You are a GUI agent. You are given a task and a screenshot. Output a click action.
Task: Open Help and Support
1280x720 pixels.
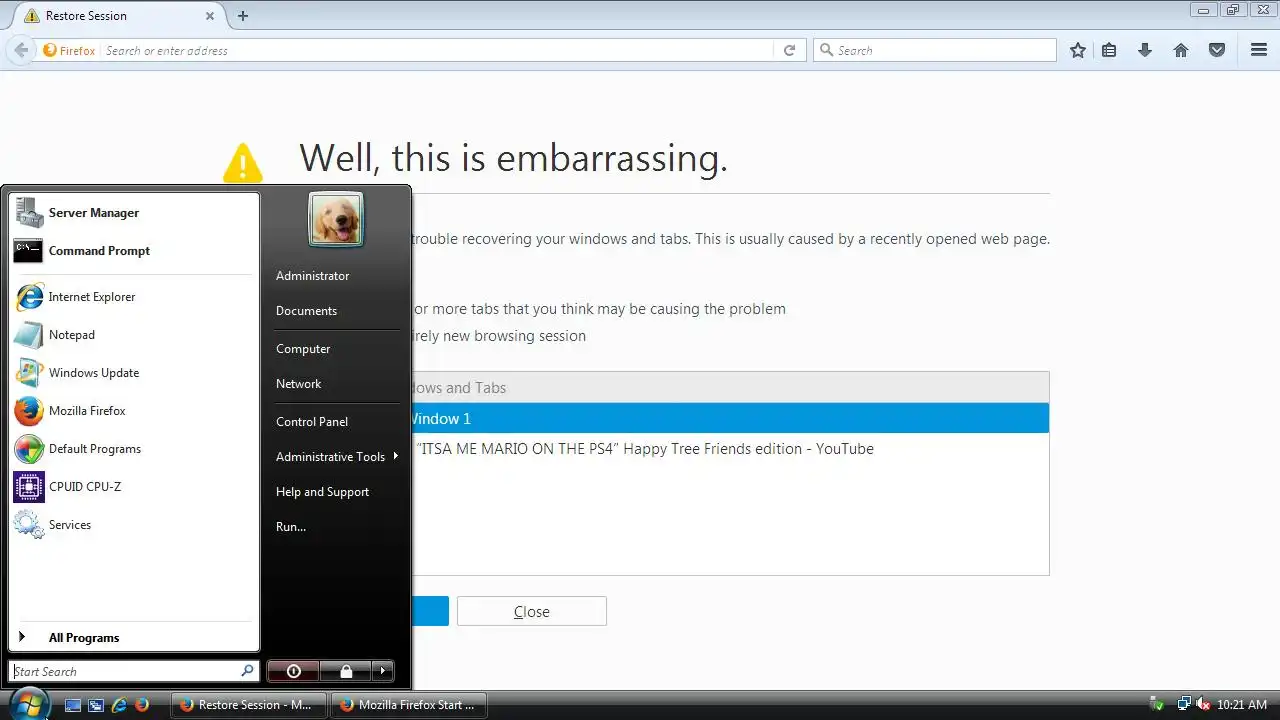[336, 492]
